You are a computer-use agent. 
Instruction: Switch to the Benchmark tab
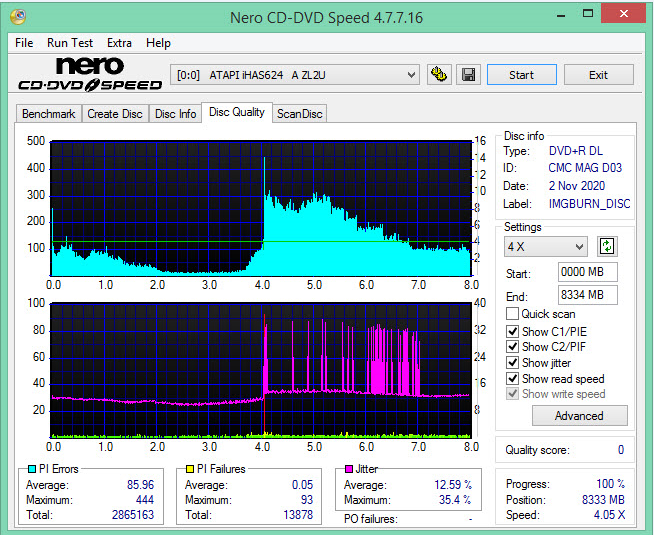click(48, 114)
